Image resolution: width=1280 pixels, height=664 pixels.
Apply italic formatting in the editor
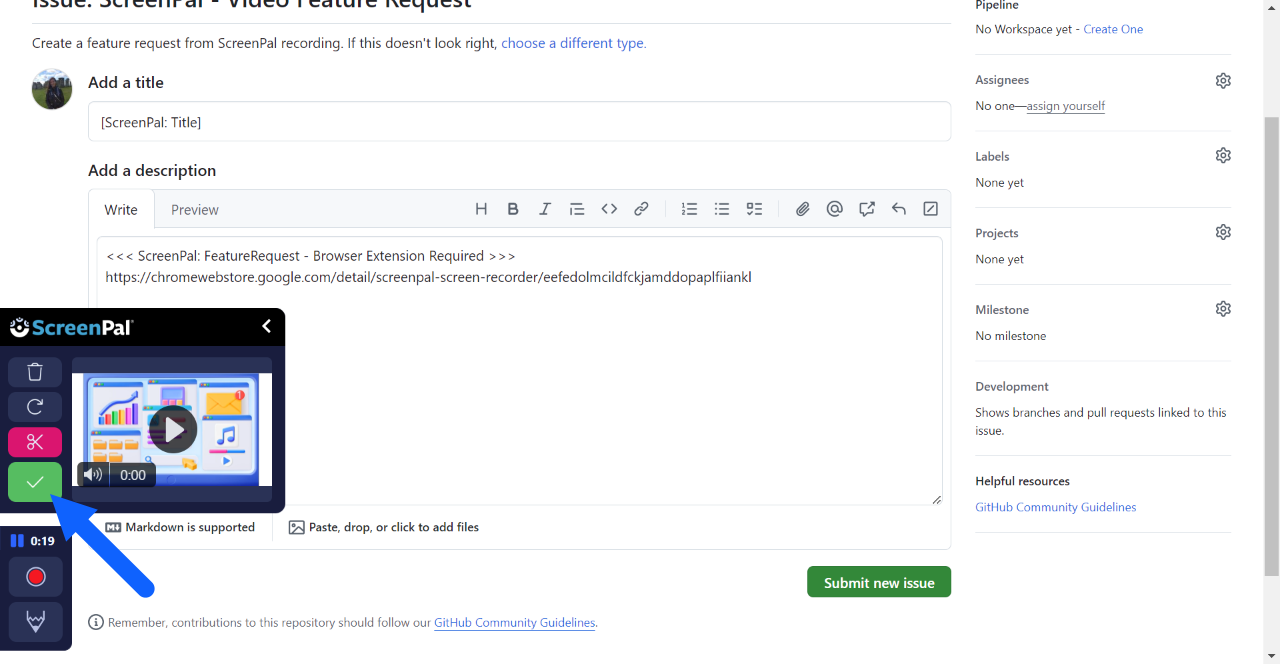545,209
